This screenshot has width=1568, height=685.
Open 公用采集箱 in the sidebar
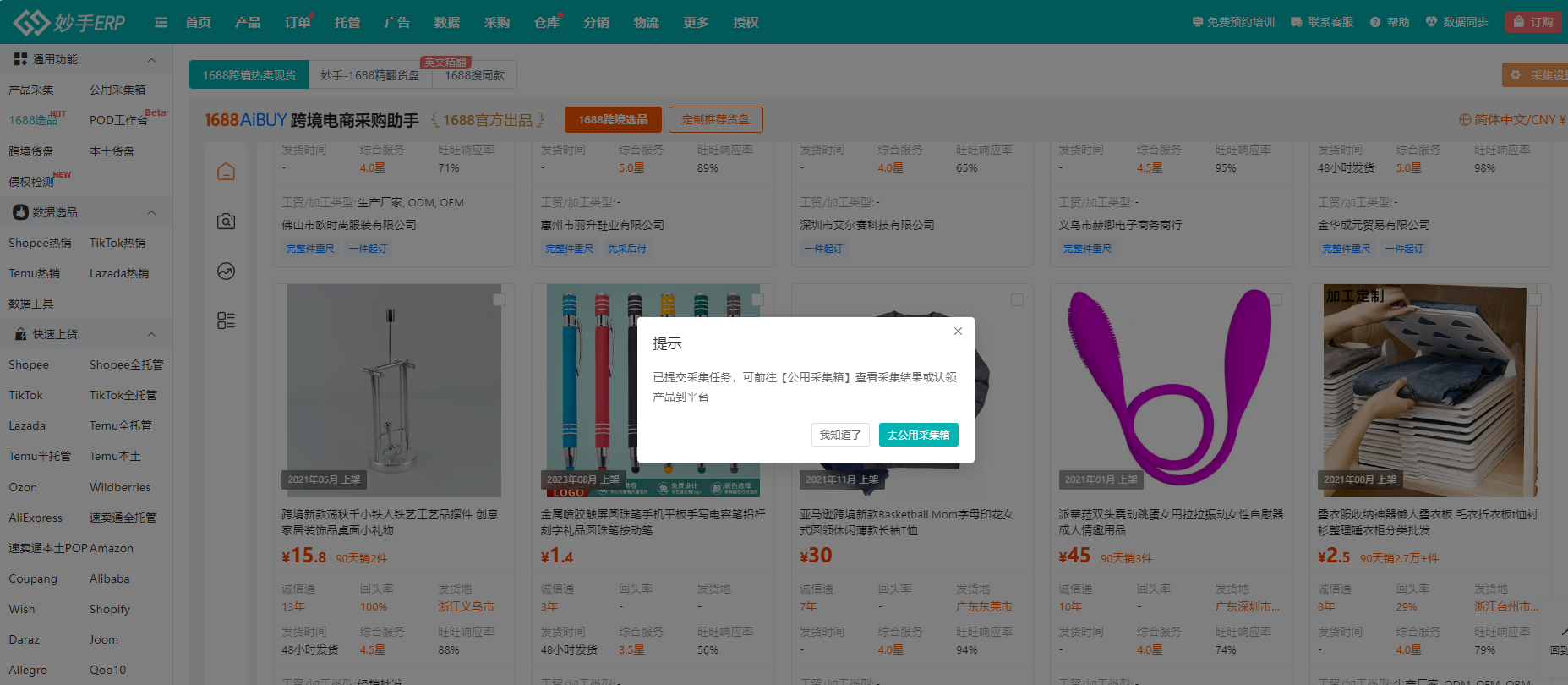tap(117, 90)
